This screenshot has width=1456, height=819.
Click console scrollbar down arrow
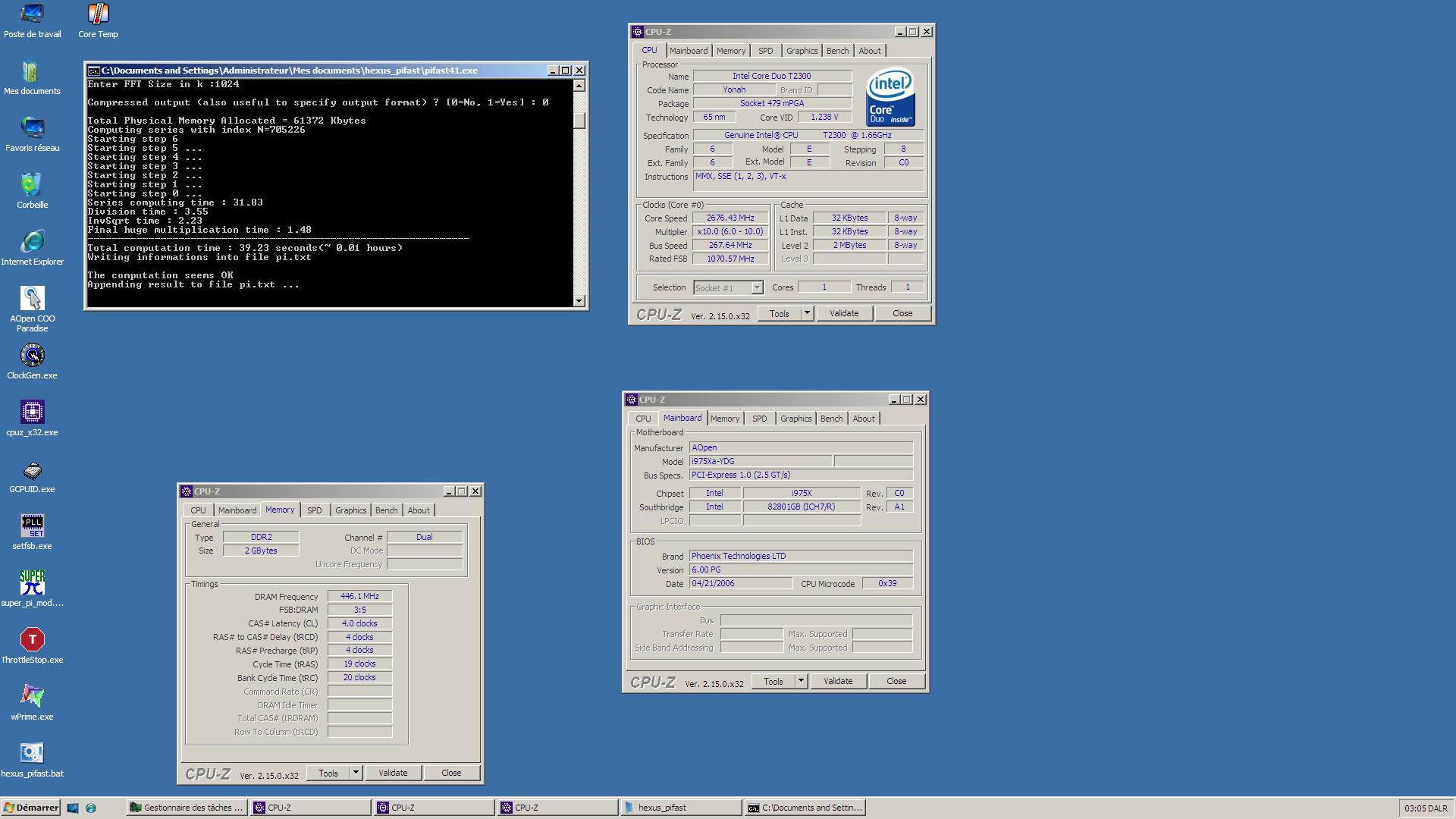coord(579,301)
